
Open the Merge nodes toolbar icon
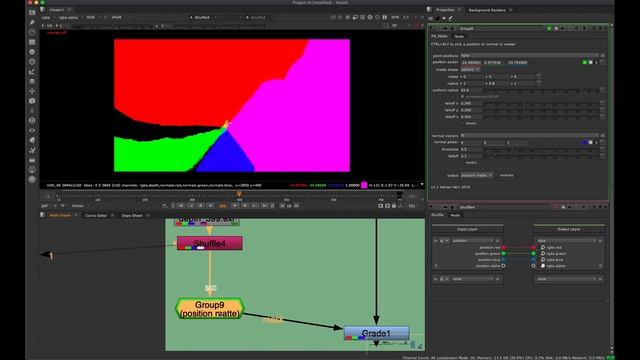pyautogui.click(x=32, y=81)
